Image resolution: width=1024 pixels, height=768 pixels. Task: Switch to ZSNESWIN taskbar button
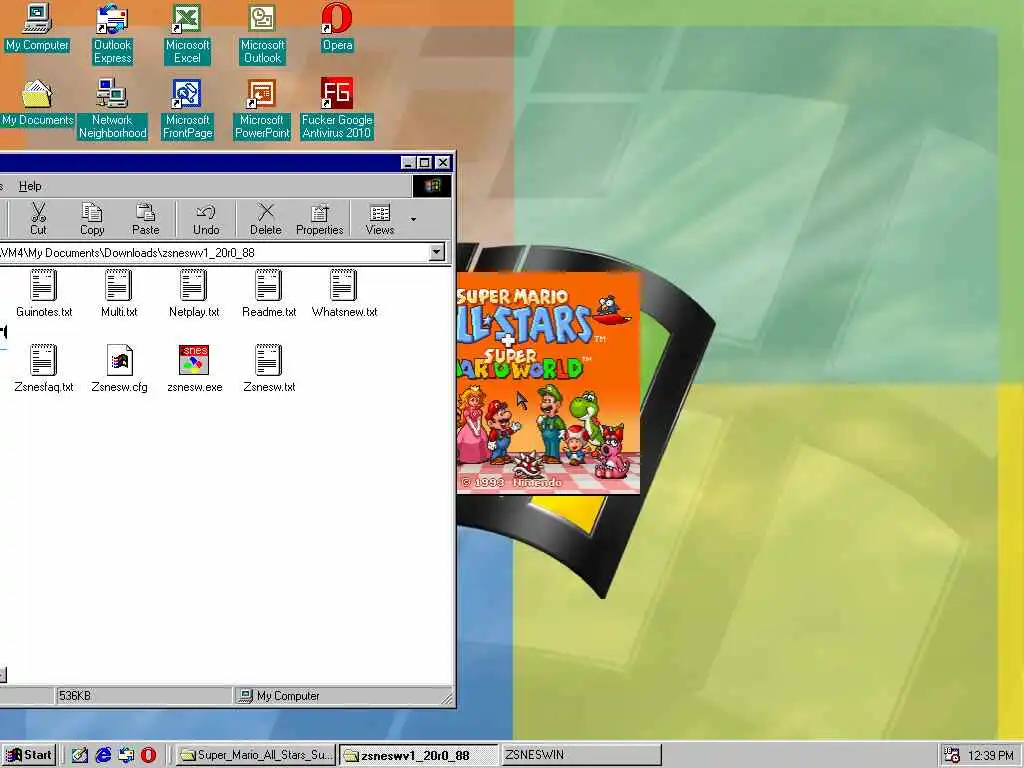coord(581,755)
